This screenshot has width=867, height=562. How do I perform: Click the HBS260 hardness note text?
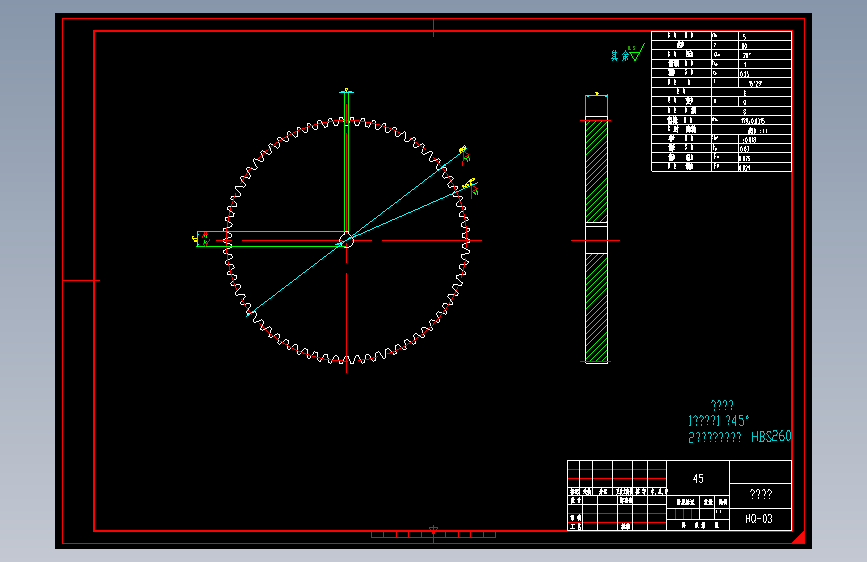click(x=771, y=436)
